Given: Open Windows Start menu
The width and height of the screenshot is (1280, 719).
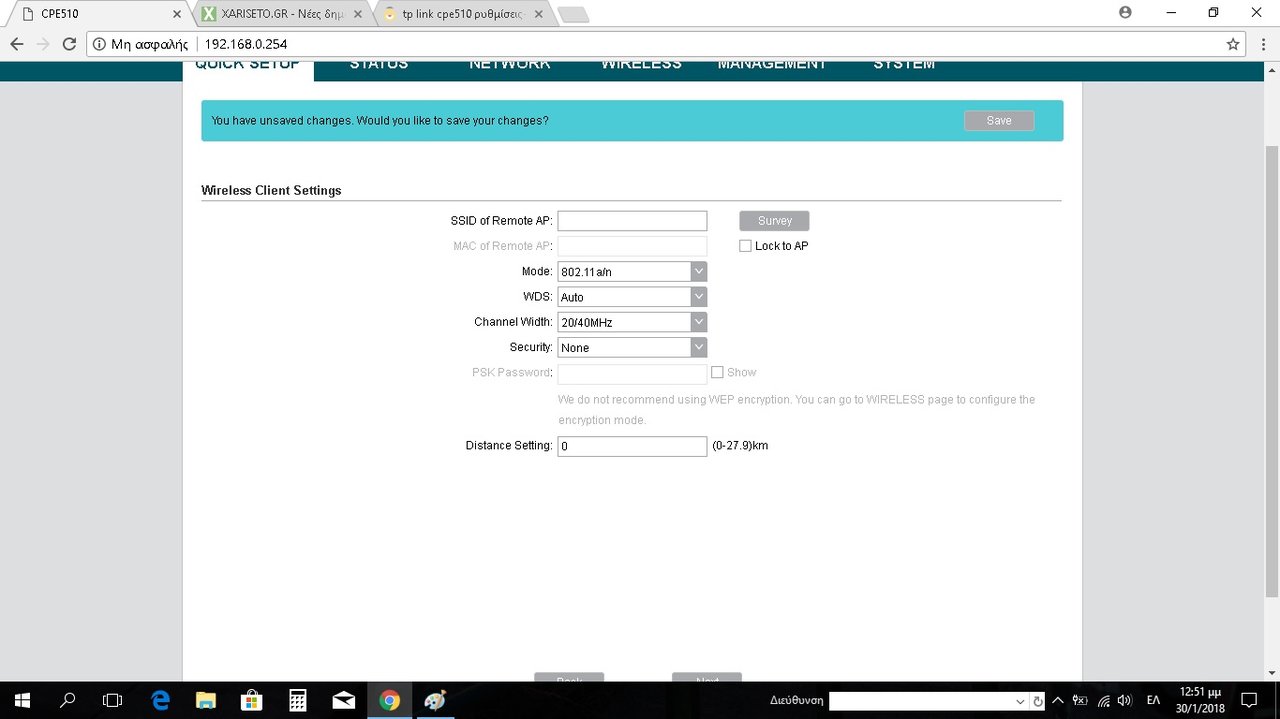Looking at the screenshot, I should point(22,700).
